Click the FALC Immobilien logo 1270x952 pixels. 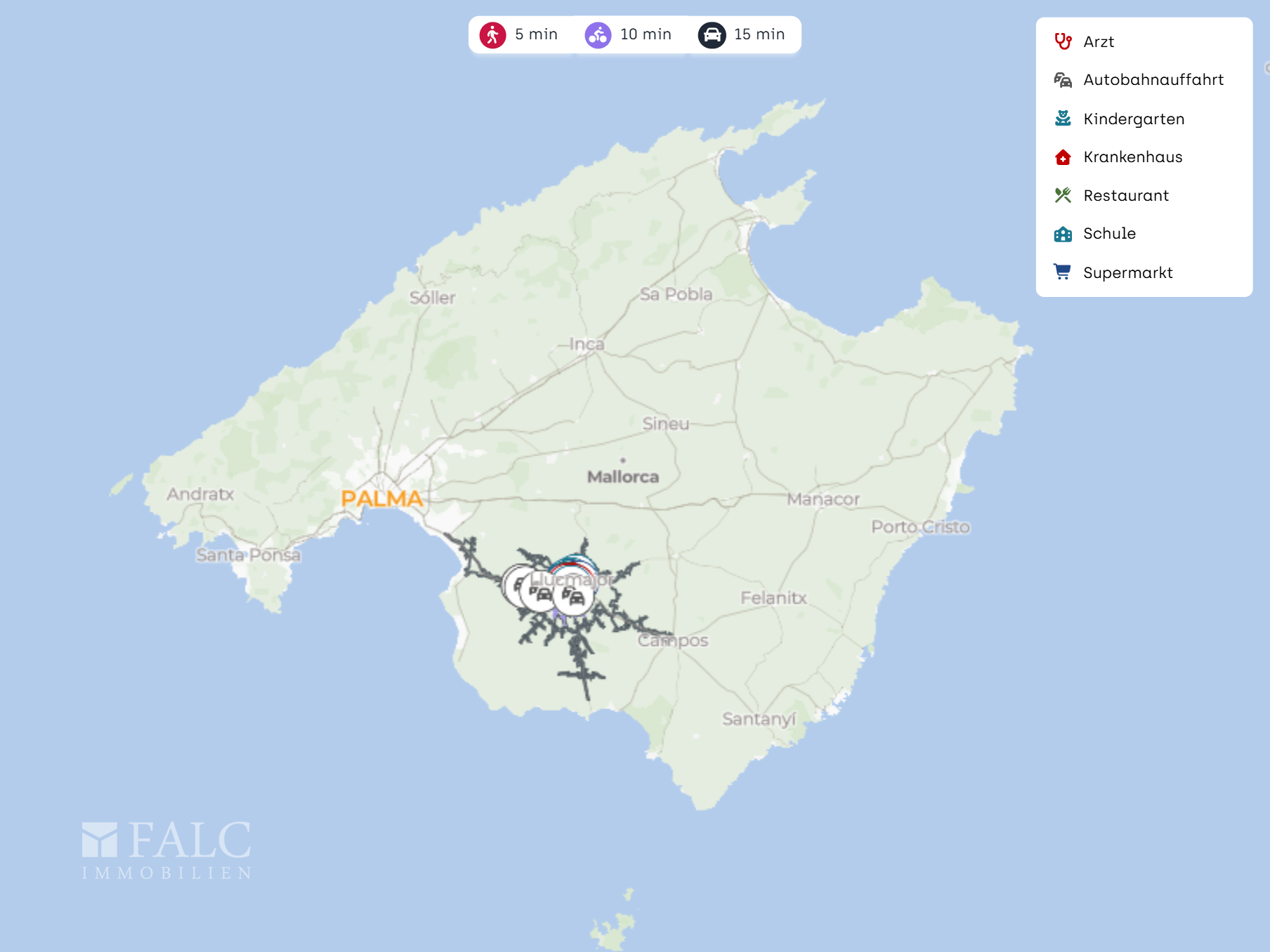(x=166, y=850)
